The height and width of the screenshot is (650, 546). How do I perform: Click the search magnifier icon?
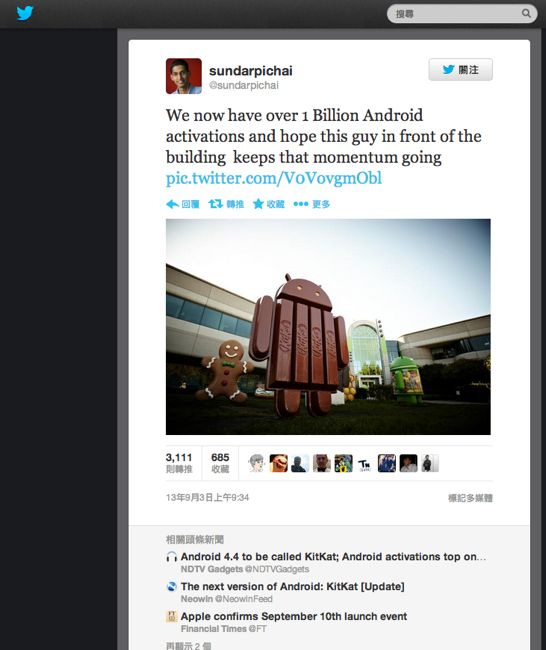pyautogui.click(x=526, y=13)
